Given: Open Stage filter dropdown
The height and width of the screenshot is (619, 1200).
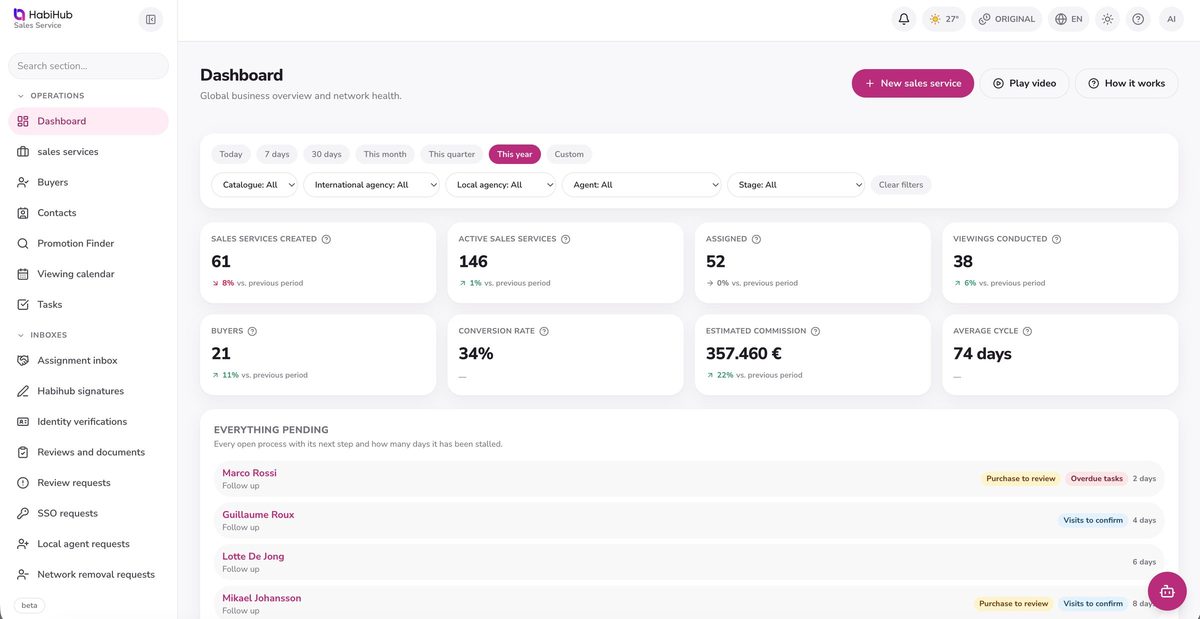Looking at the screenshot, I should pyautogui.click(x=796, y=185).
